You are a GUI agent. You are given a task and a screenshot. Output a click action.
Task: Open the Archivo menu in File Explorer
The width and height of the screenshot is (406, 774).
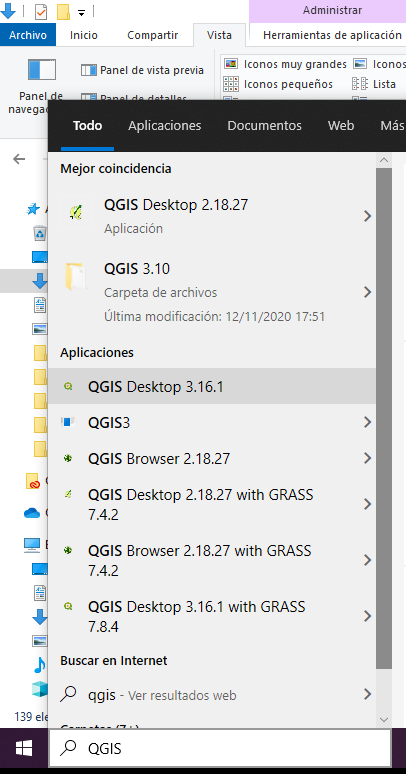(x=28, y=35)
